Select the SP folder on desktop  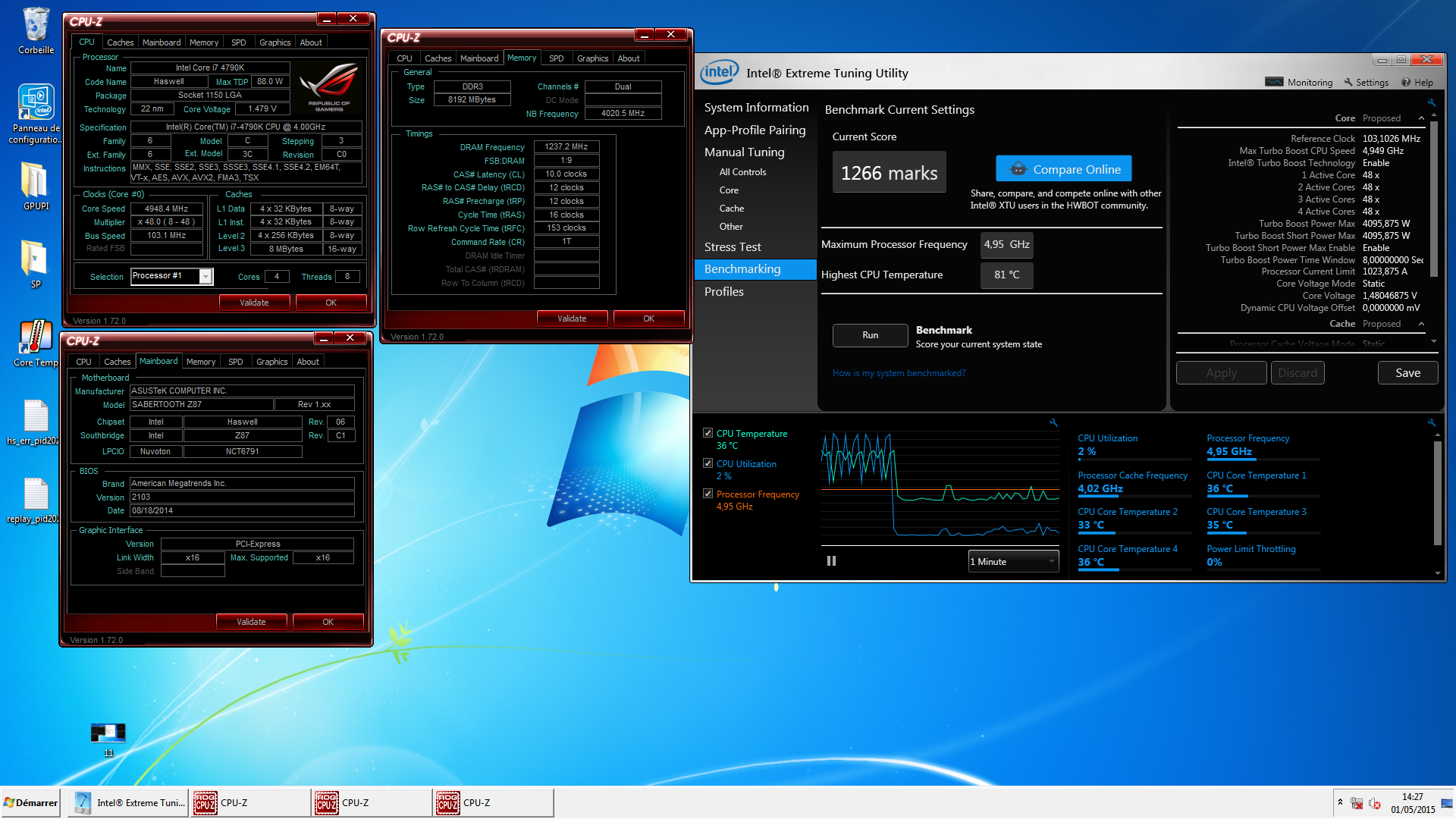pyautogui.click(x=36, y=264)
